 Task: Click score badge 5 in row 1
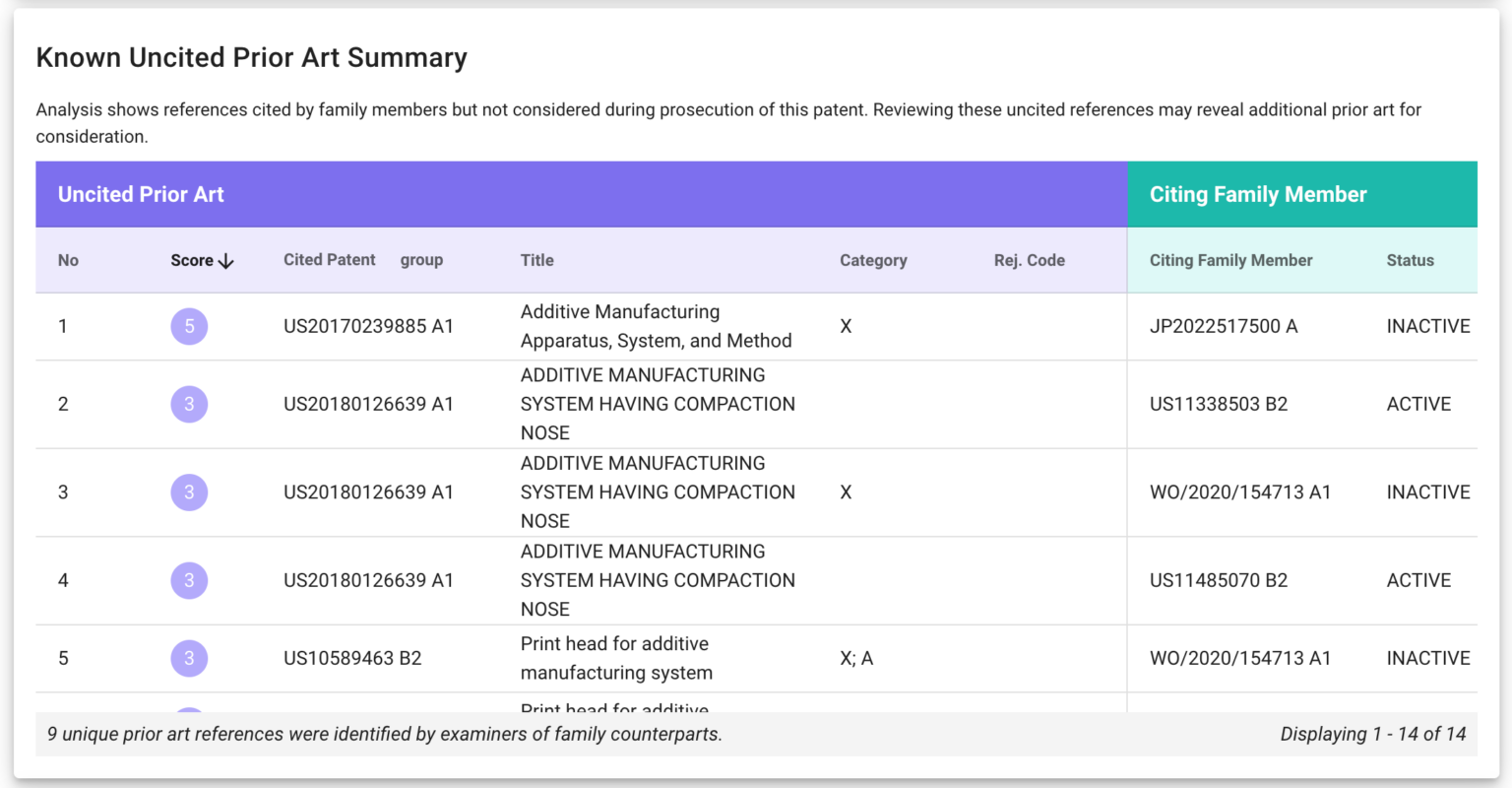[189, 326]
